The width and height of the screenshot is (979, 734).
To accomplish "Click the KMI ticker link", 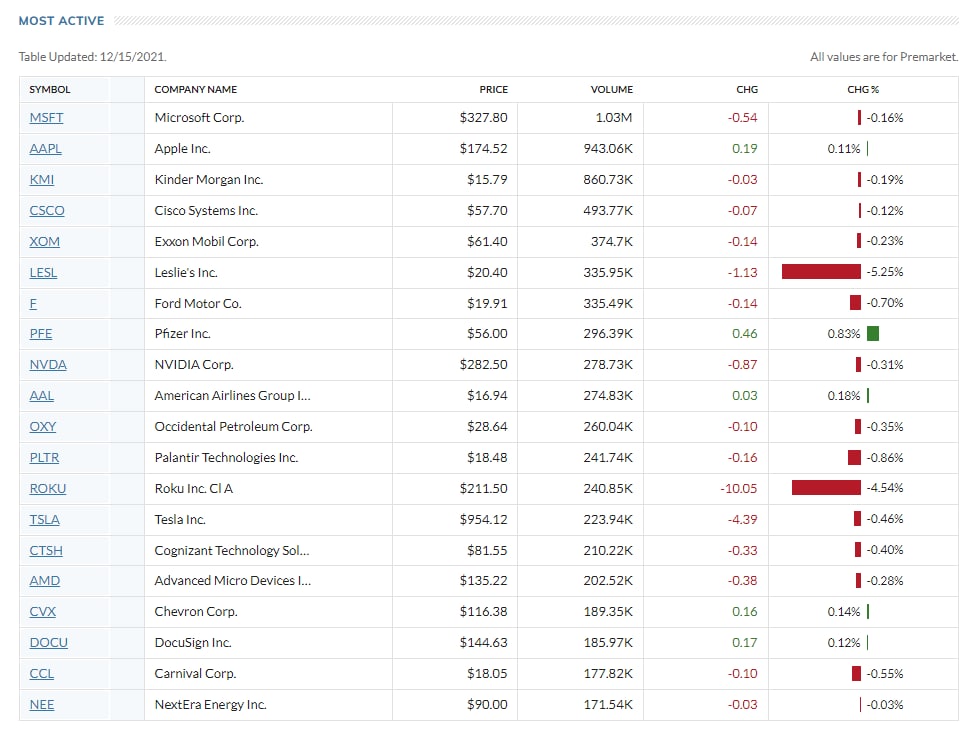I will point(42,180).
